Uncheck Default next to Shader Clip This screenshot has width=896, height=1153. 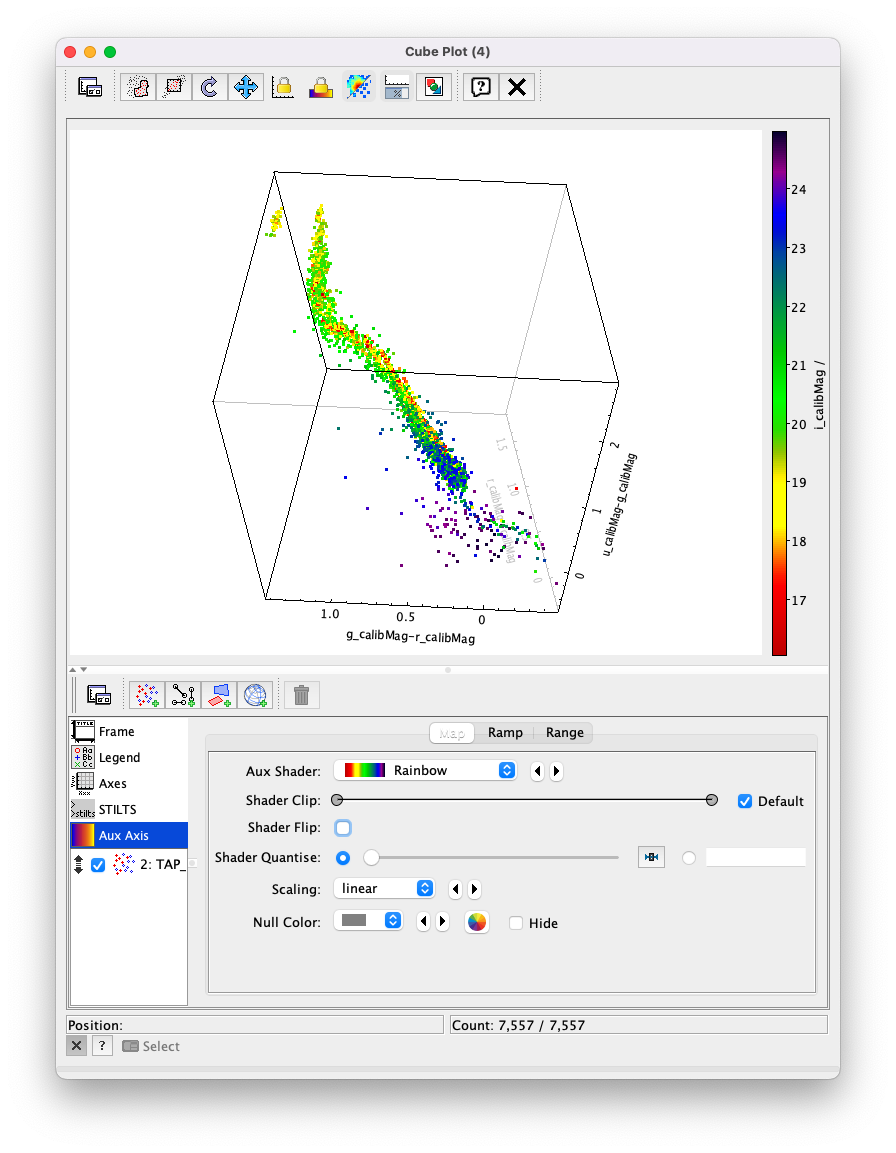pyautogui.click(x=745, y=800)
